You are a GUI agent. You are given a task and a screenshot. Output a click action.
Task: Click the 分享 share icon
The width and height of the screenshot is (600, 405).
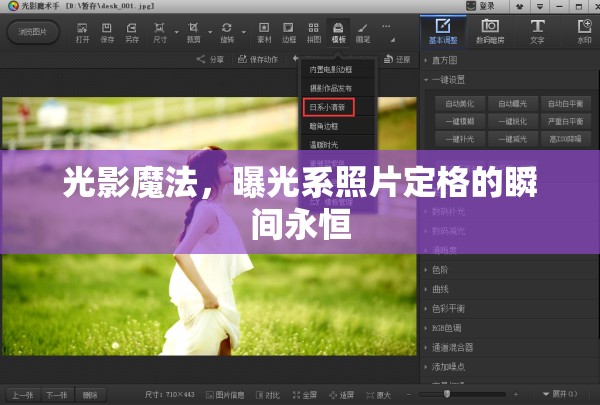coord(210,59)
